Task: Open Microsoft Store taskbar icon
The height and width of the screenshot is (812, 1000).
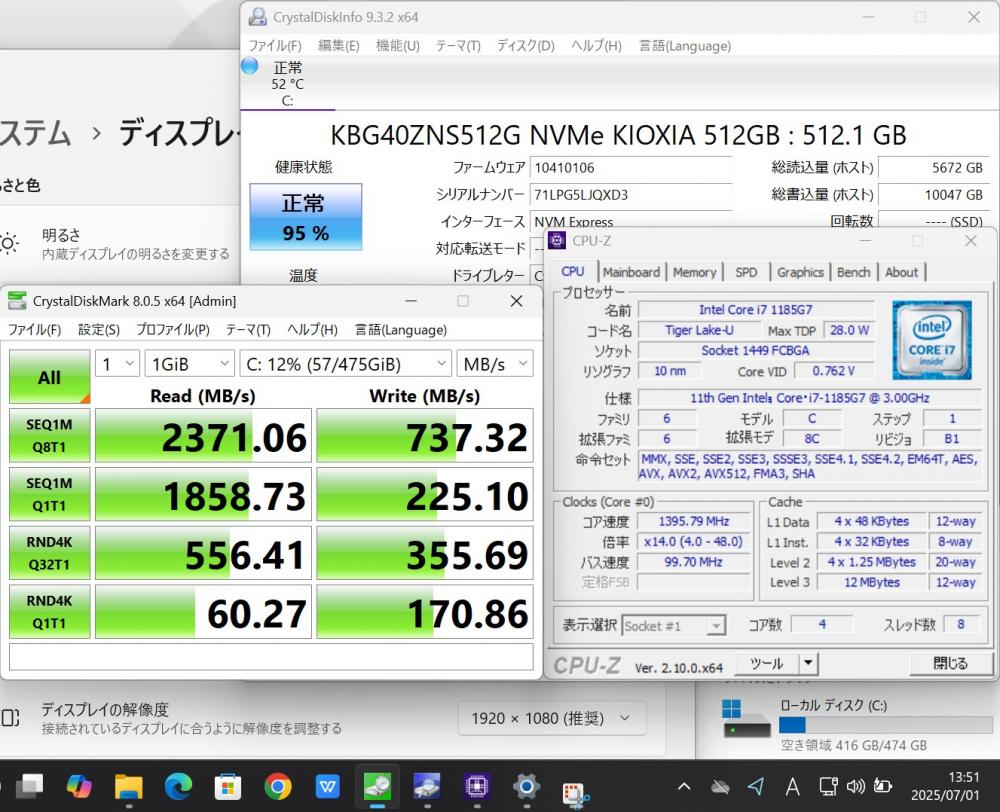Action: tap(228, 786)
